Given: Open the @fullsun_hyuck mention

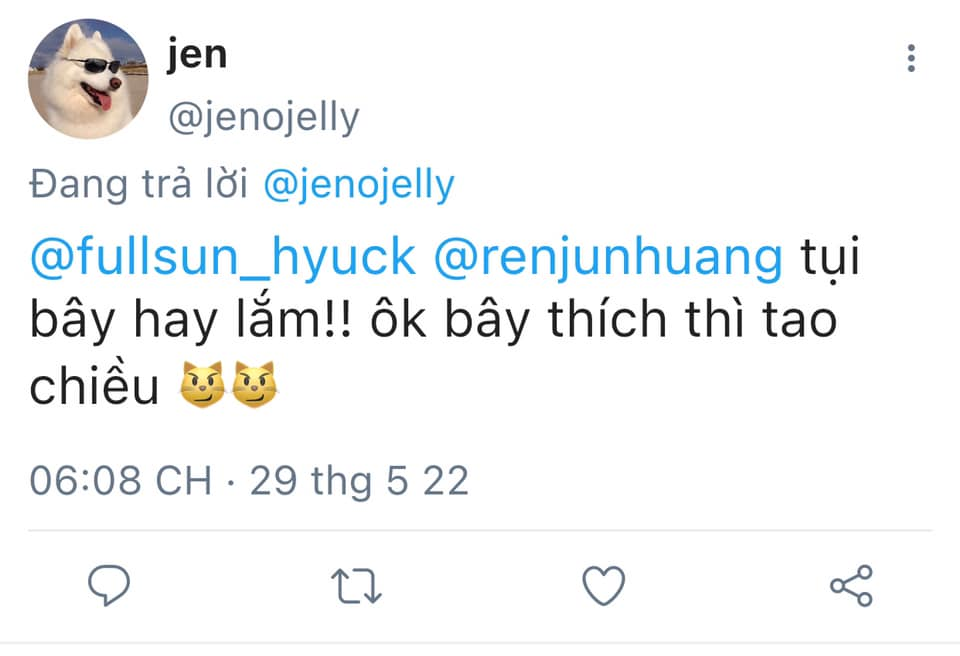Looking at the screenshot, I should (222, 258).
